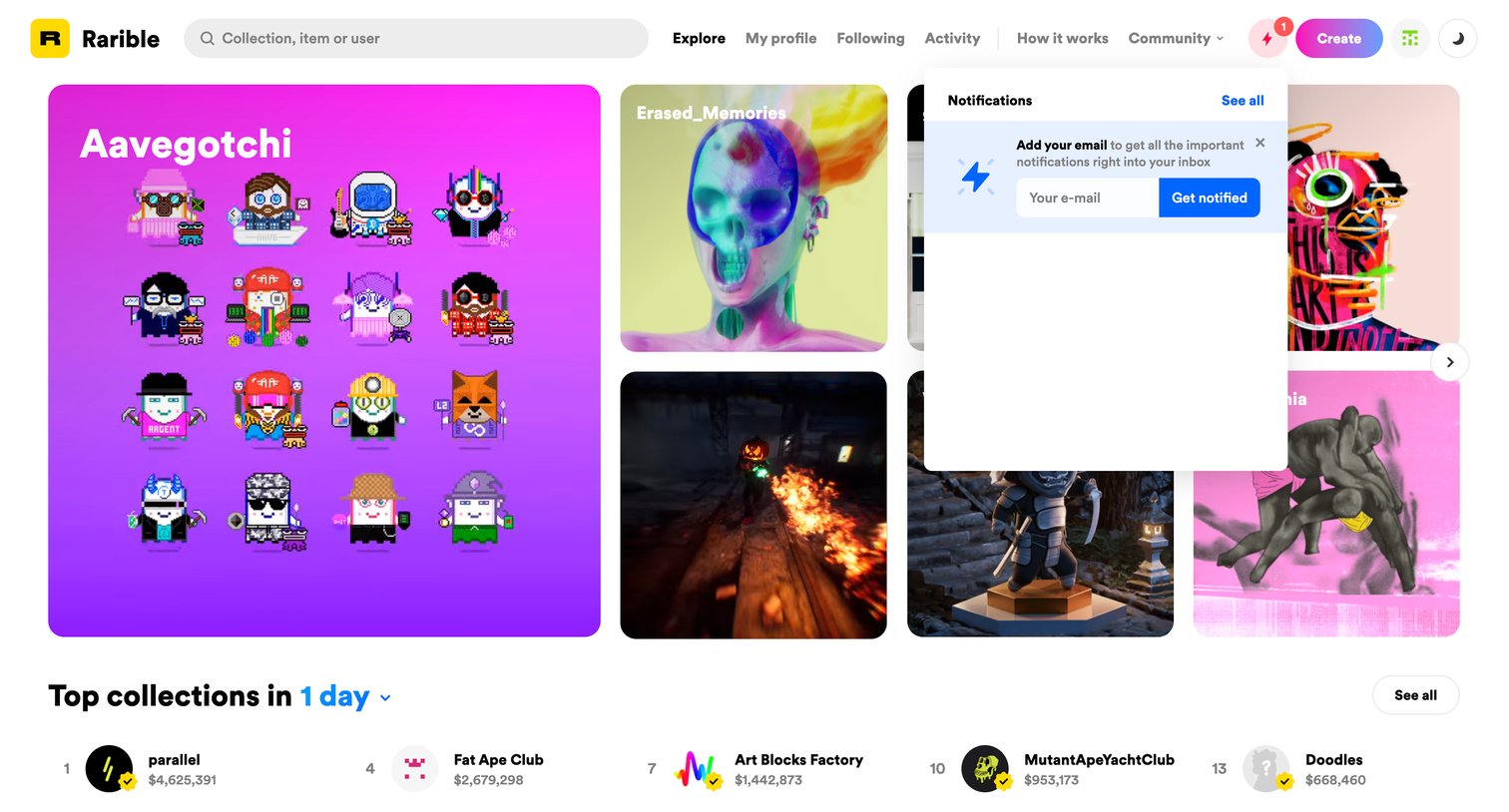Viewport: 1509px width, 812px height.
Task: Expand the Community dropdown menu
Action: coord(1176,39)
